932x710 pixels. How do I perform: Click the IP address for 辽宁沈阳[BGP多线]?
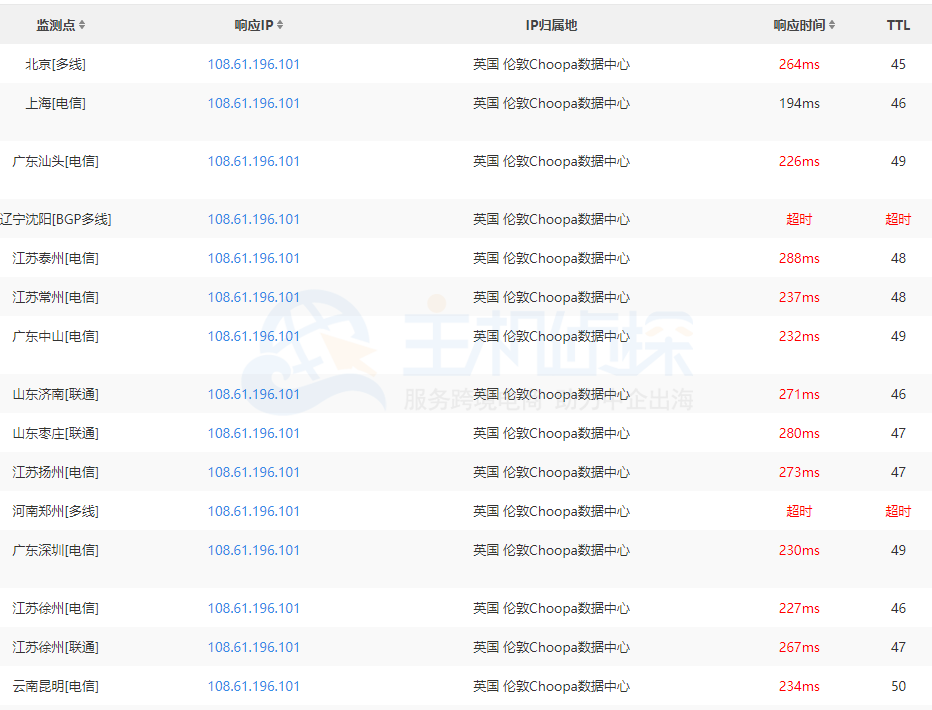253,219
